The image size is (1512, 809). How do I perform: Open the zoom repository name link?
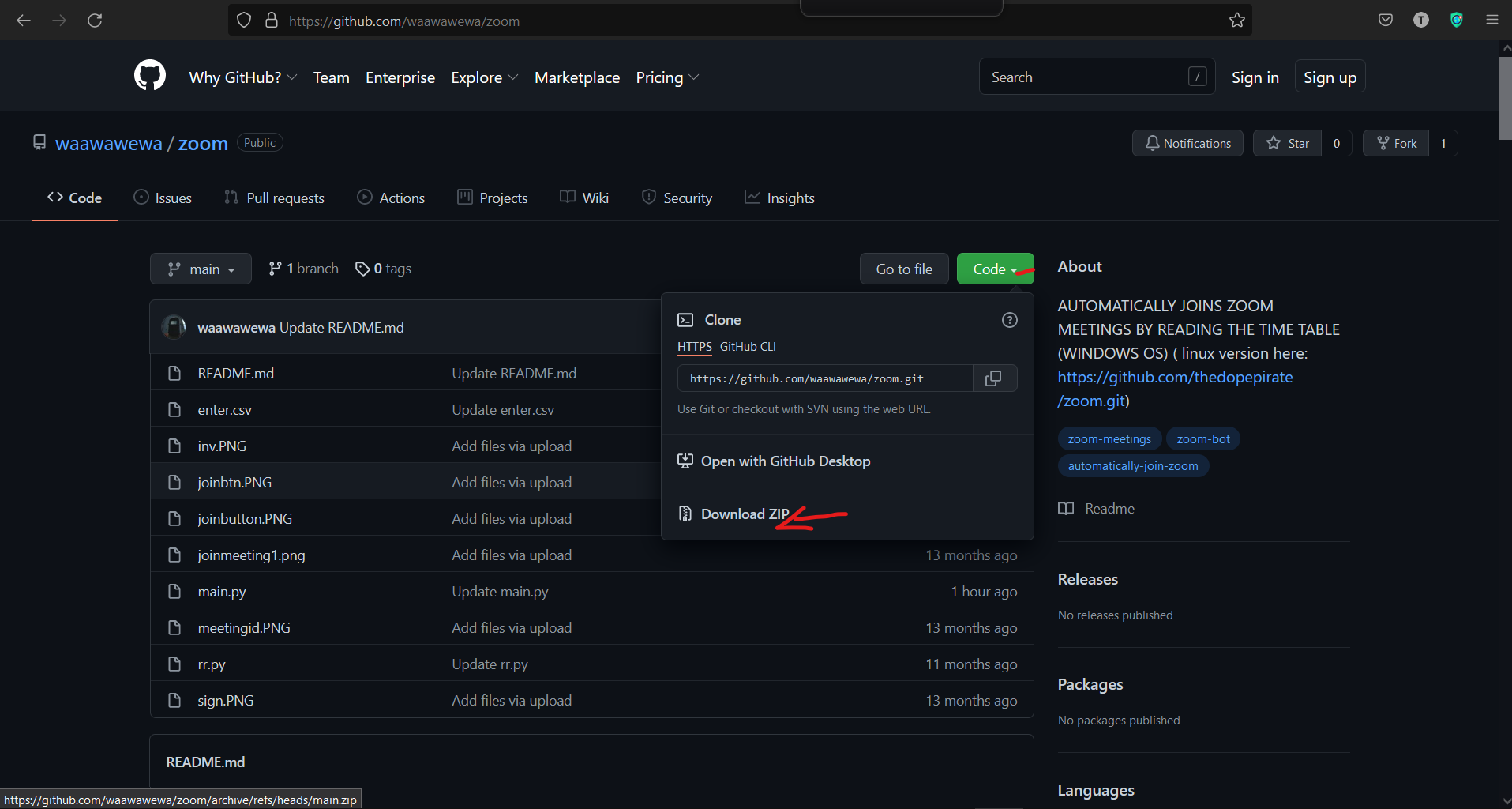203,143
